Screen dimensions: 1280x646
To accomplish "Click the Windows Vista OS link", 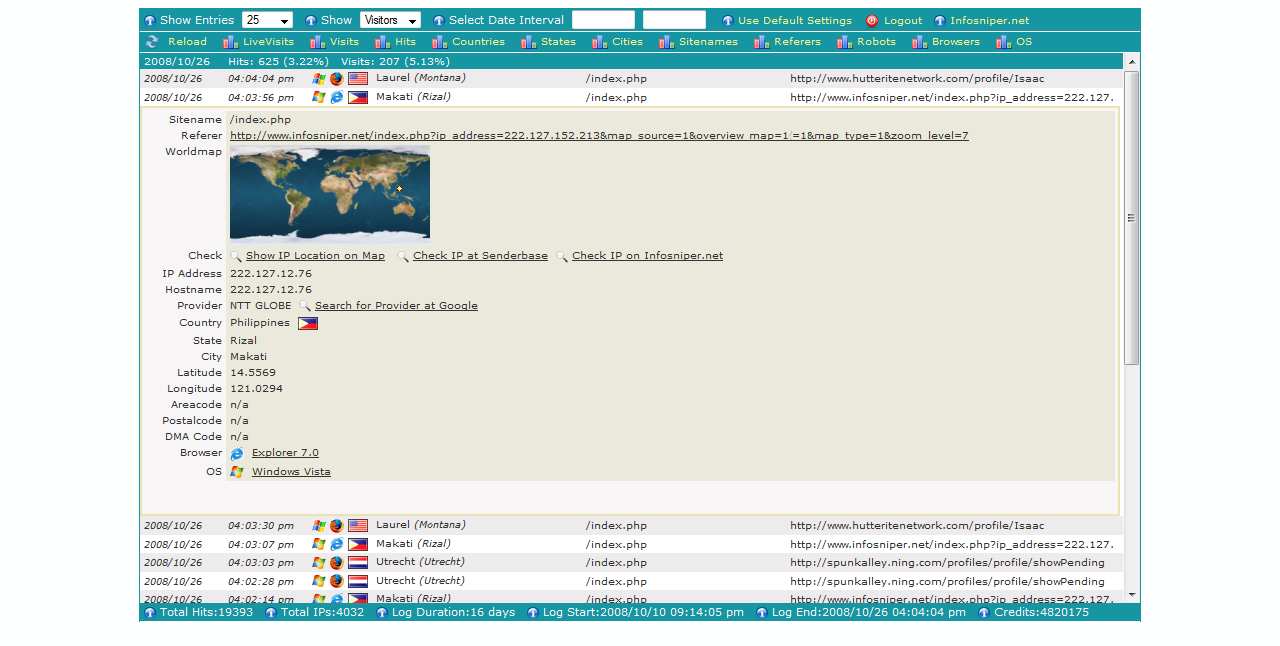I will pyautogui.click(x=291, y=472).
